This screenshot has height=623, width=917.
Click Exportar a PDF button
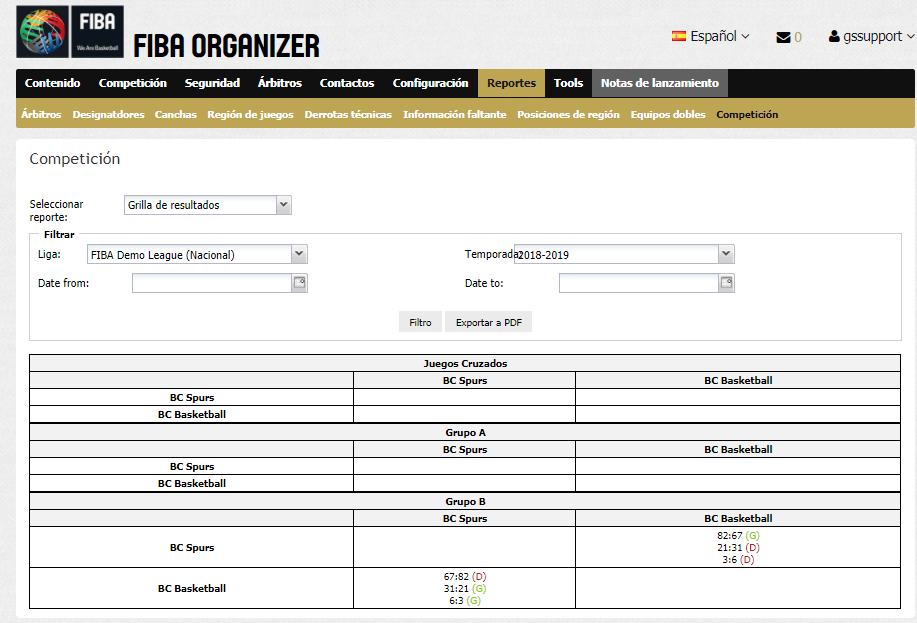(x=488, y=322)
